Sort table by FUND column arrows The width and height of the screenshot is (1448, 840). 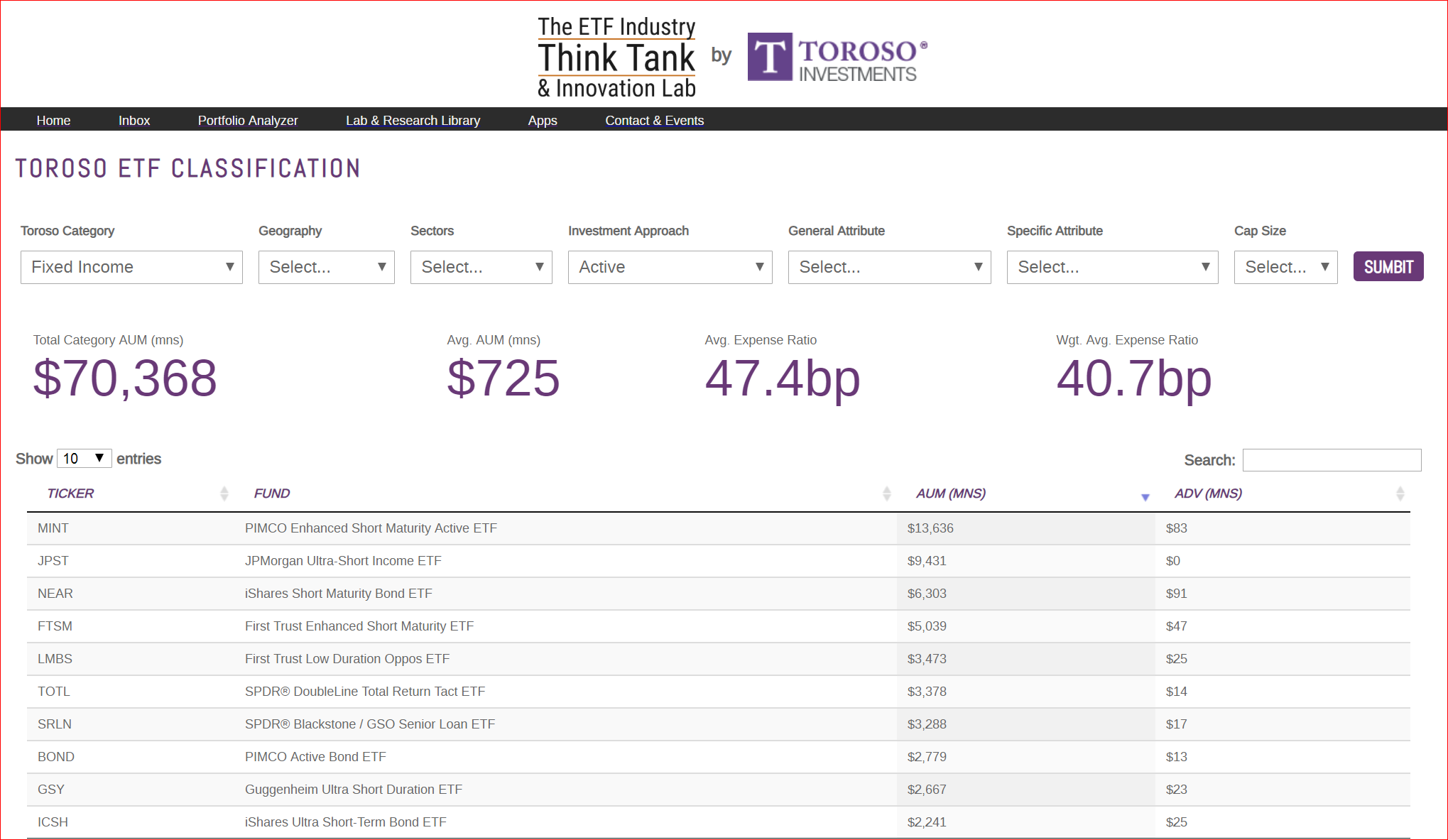click(887, 493)
